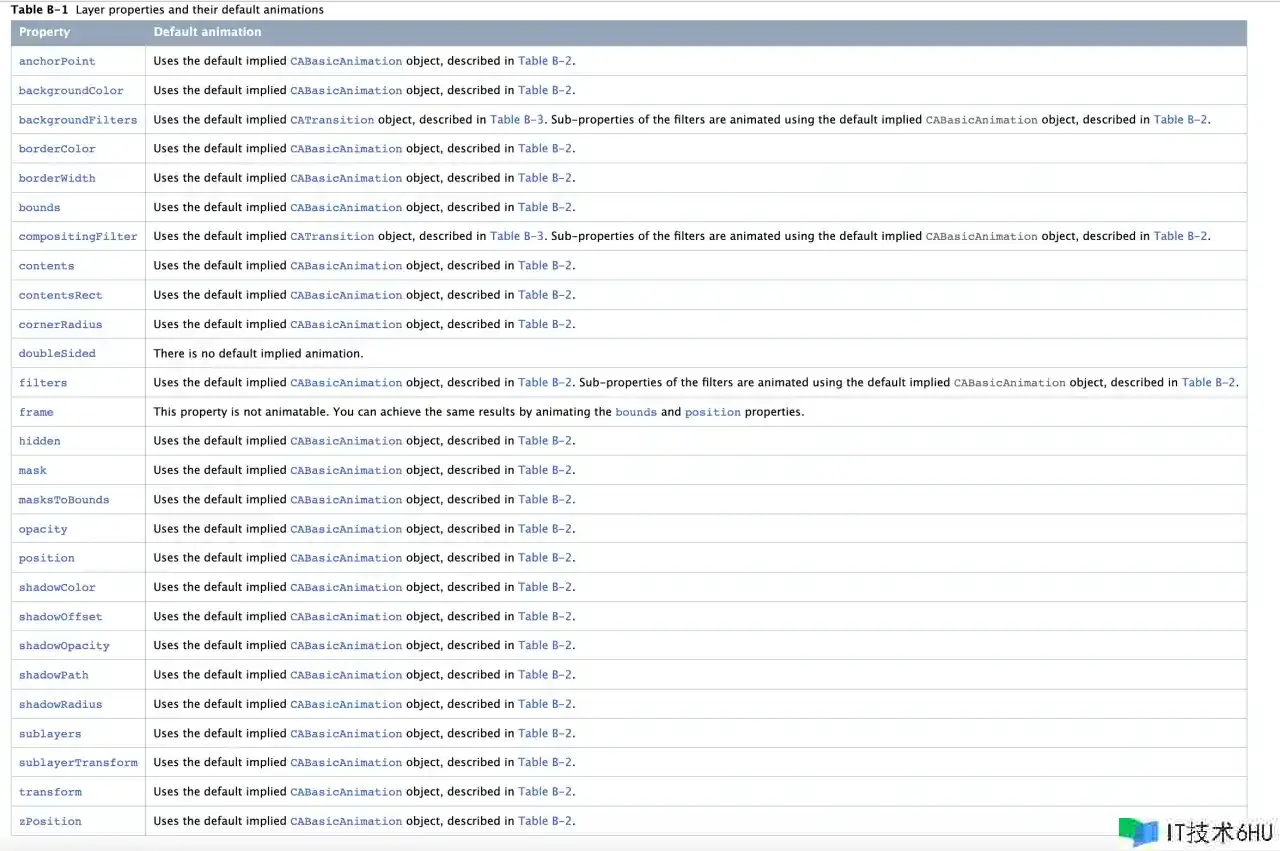Click the Default animation column header
Screen dimensions: 1280x851
tap(207, 32)
